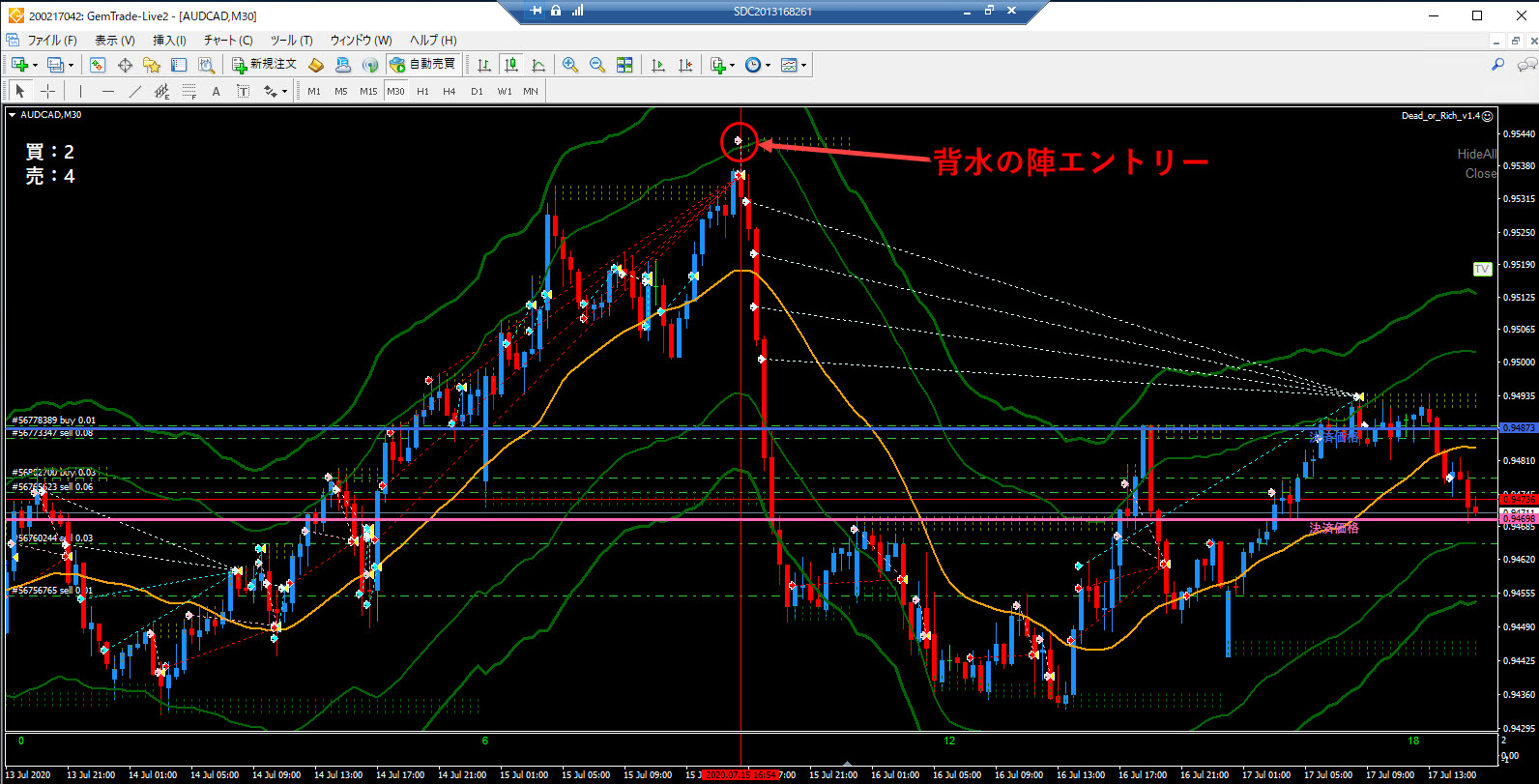
Task: Open the Profiles dropdown arrow
Action: coord(71,66)
